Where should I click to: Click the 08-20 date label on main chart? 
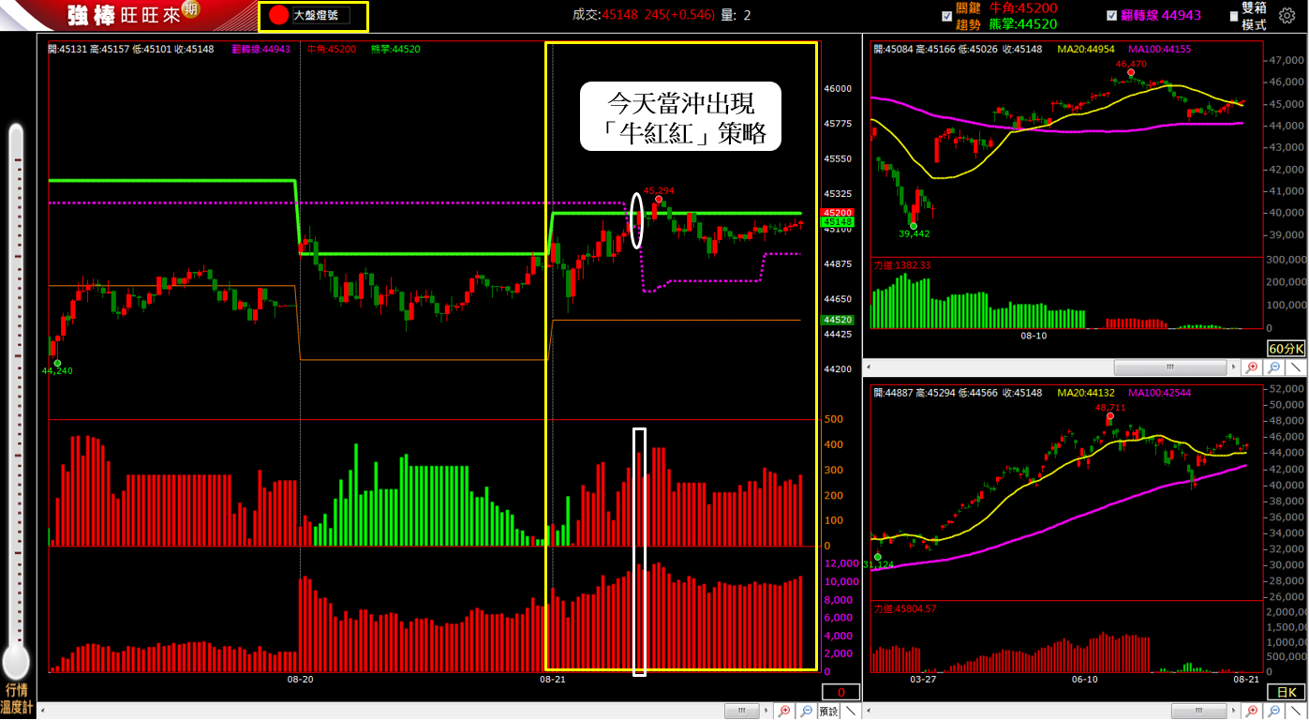click(300, 679)
